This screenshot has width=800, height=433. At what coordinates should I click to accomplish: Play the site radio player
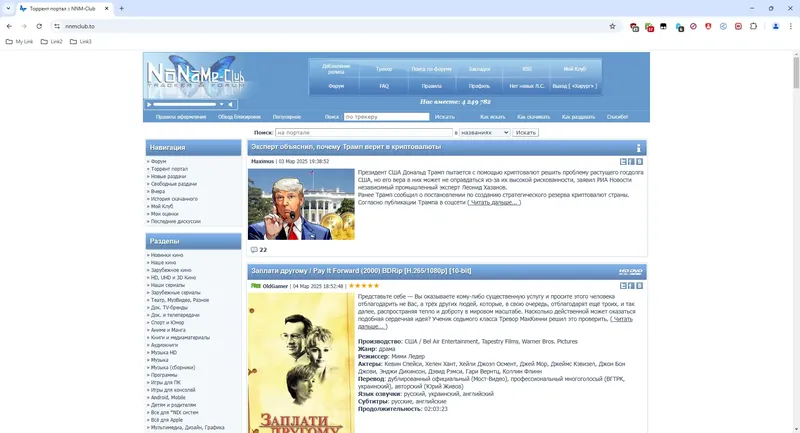pyautogui.click(x=149, y=105)
